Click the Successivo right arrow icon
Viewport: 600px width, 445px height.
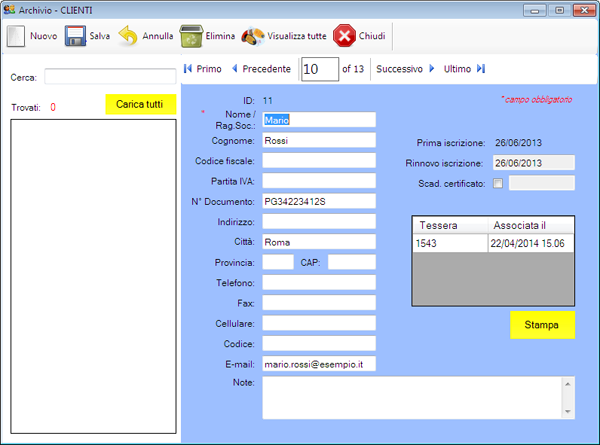point(432,68)
